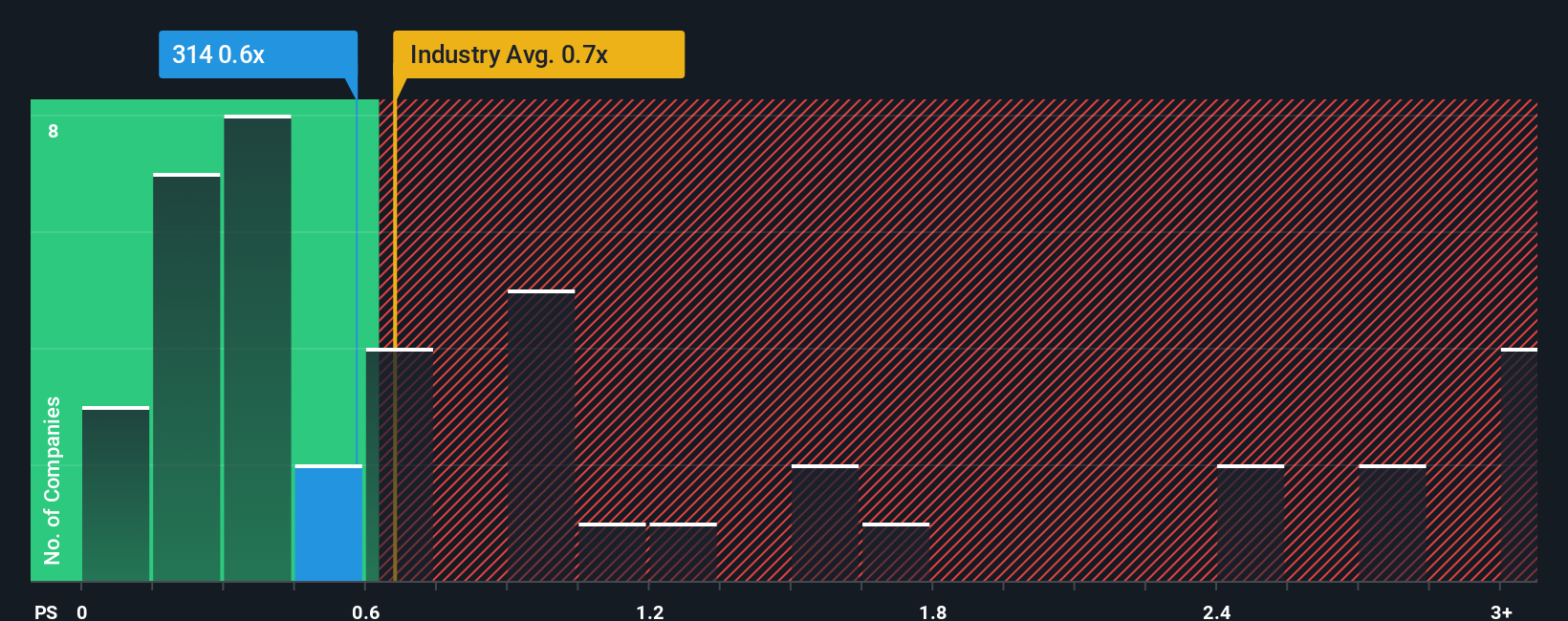
Task: Click the '0.6' x-axis label
Action: (366, 611)
